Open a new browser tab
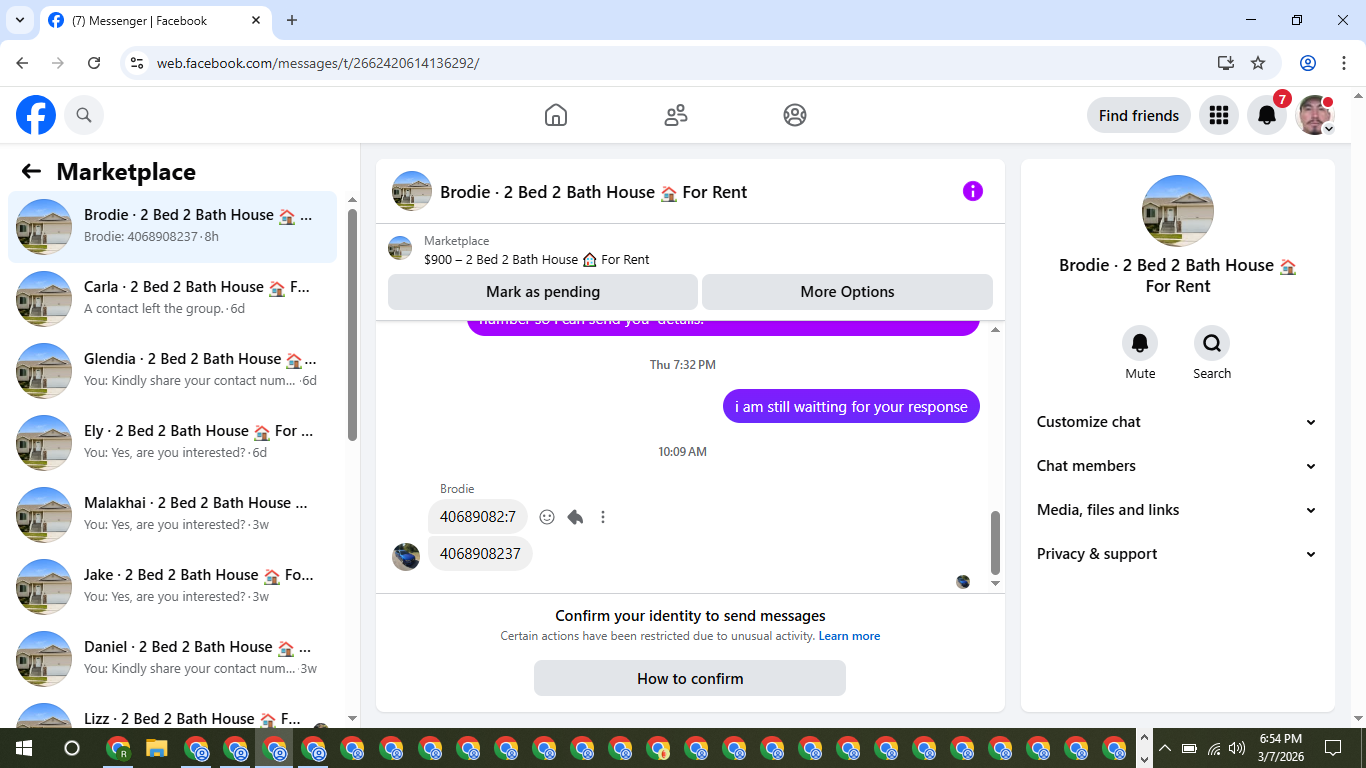1366x768 pixels. [x=292, y=20]
